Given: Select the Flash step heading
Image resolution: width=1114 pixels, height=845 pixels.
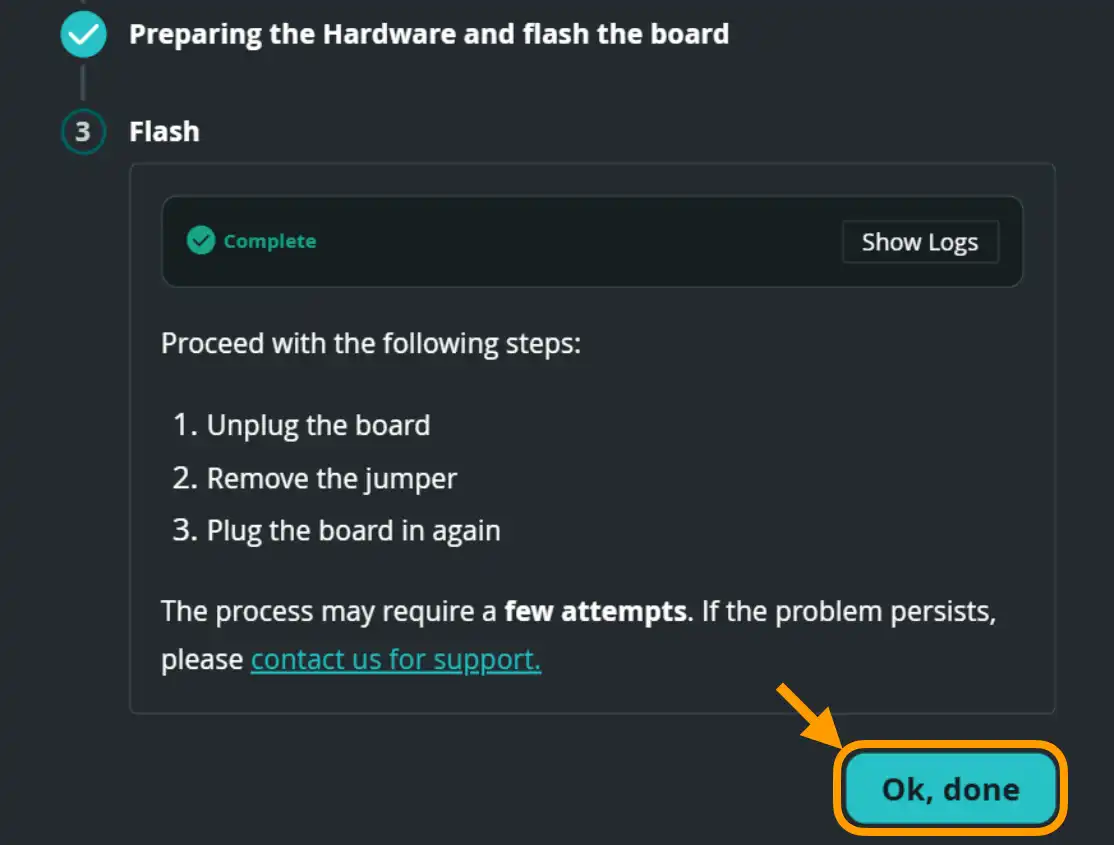Looking at the screenshot, I should click(x=164, y=132).
